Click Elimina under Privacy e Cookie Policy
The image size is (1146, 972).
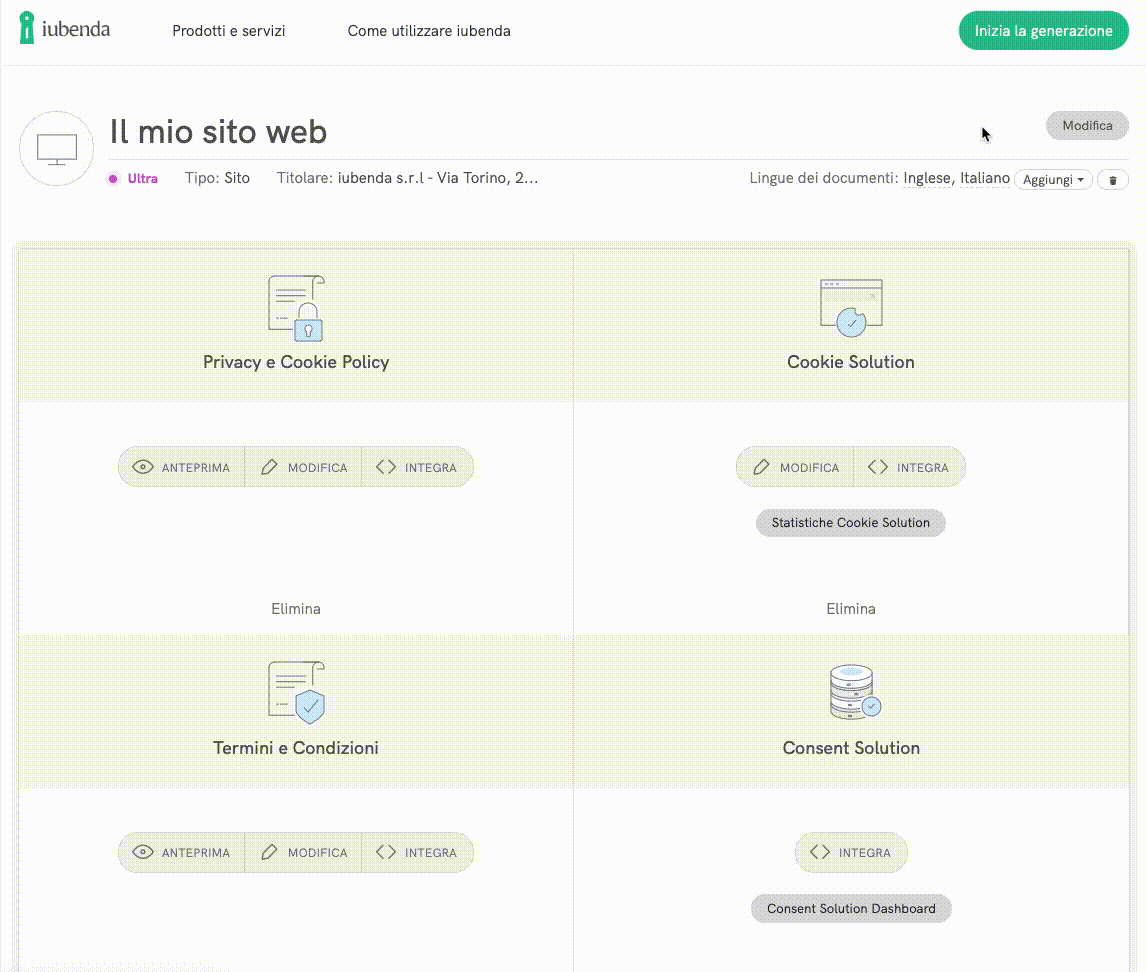click(x=296, y=608)
